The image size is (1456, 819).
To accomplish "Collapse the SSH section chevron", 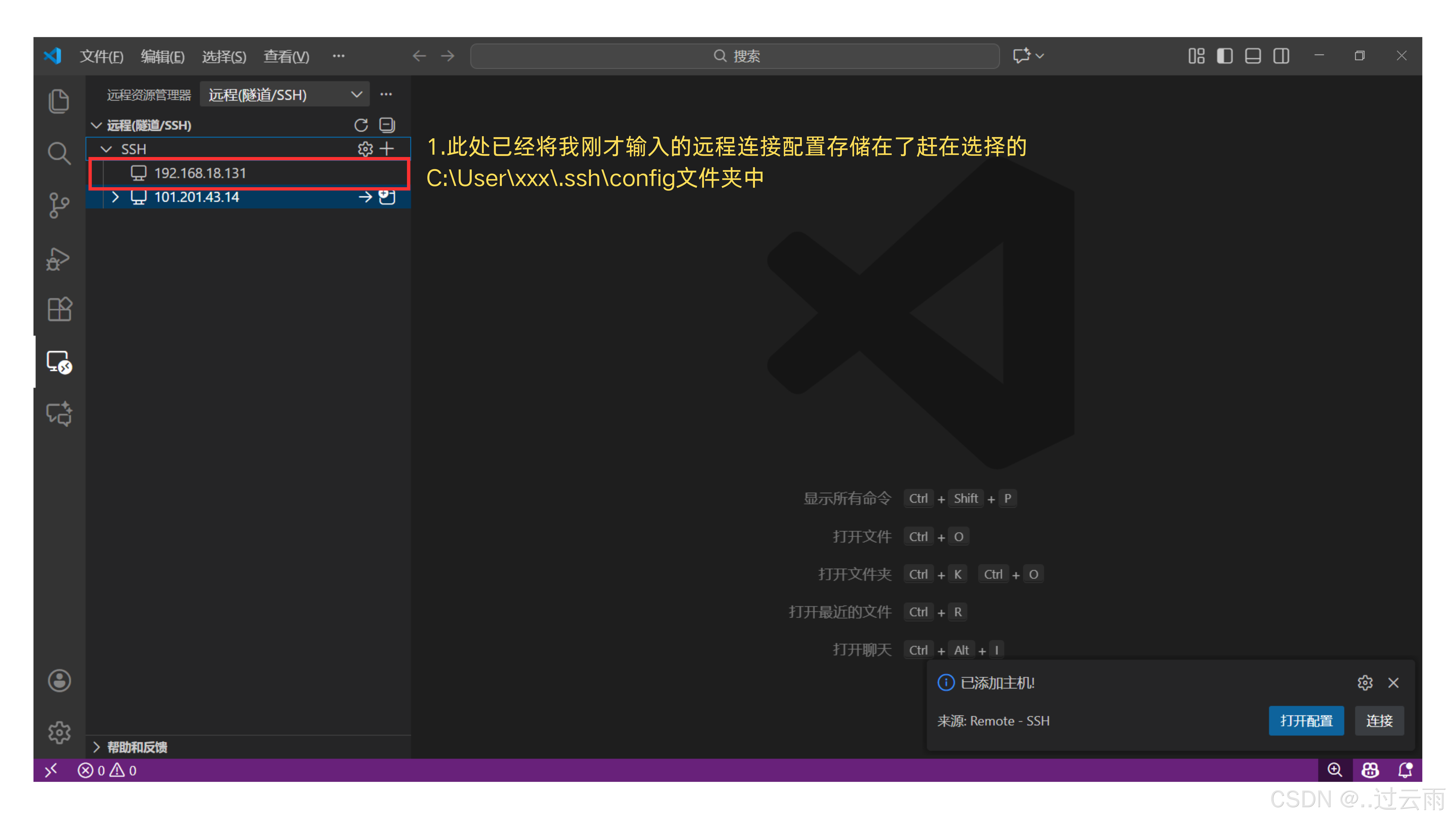I will (106, 149).
